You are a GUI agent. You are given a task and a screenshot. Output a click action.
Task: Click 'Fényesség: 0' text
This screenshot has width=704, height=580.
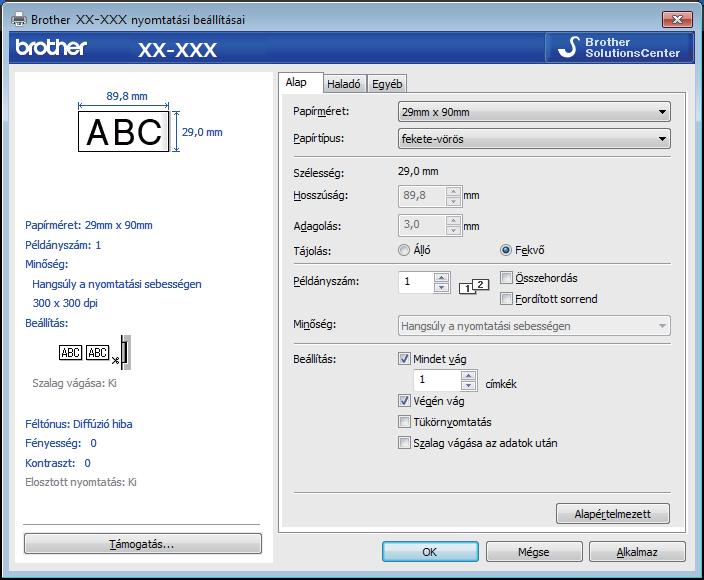[61, 443]
